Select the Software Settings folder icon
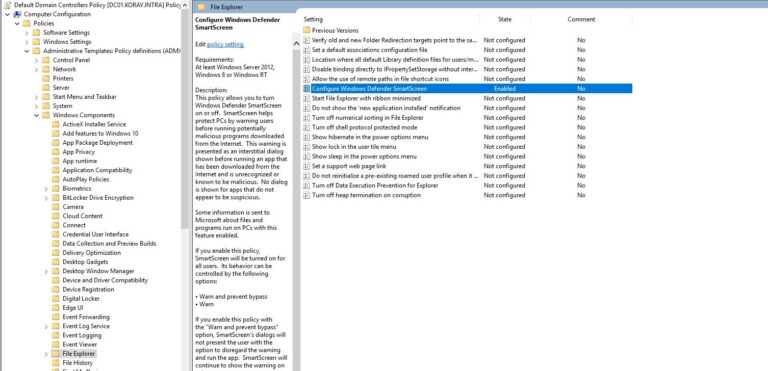Screen dimensions: 768x371 pyautogui.click(x=36, y=32)
